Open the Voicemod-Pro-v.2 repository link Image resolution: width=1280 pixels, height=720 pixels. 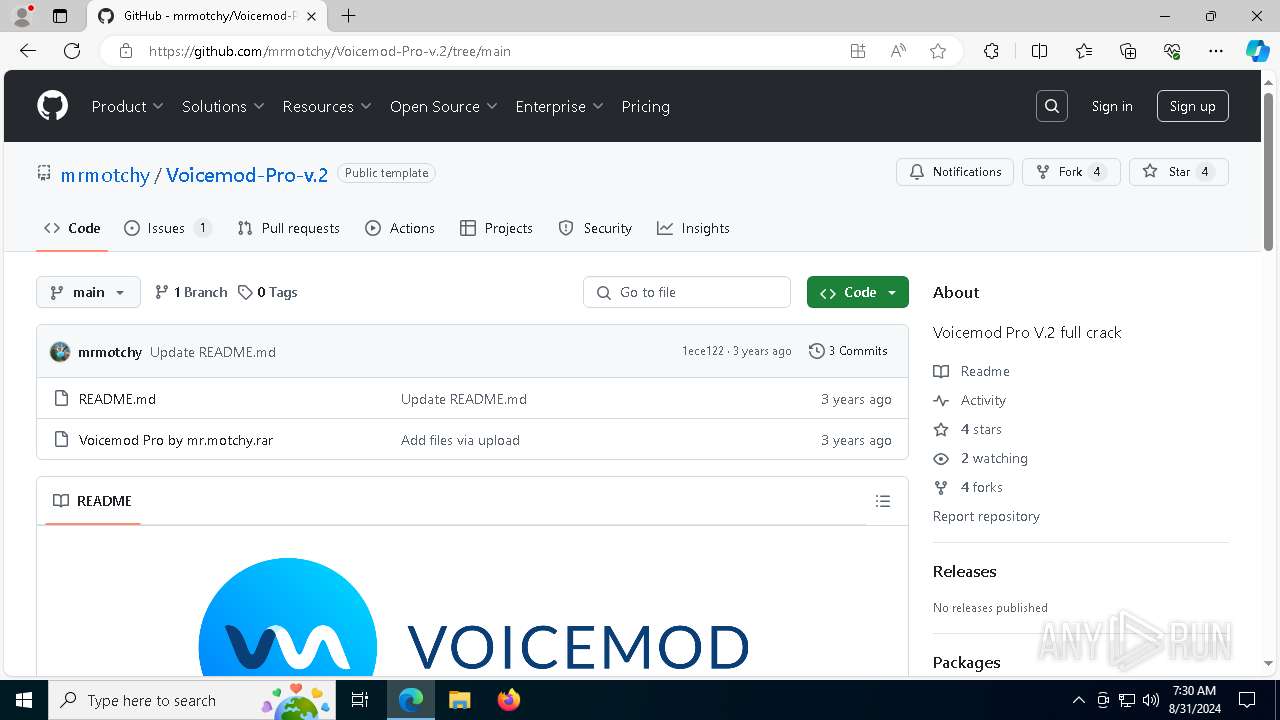[x=247, y=175]
